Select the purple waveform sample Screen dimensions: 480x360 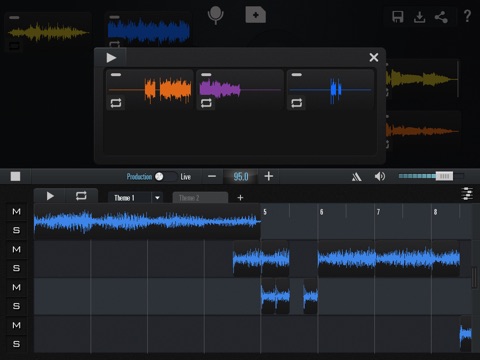pyautogui.click(x=240, y=89)
